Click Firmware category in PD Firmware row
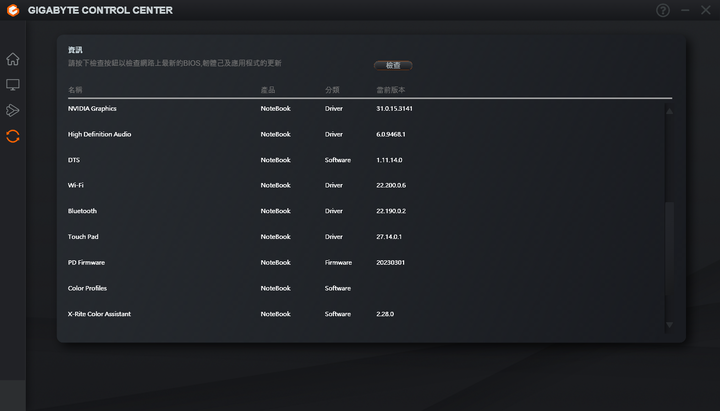The image size is (720, 411). 338,262
